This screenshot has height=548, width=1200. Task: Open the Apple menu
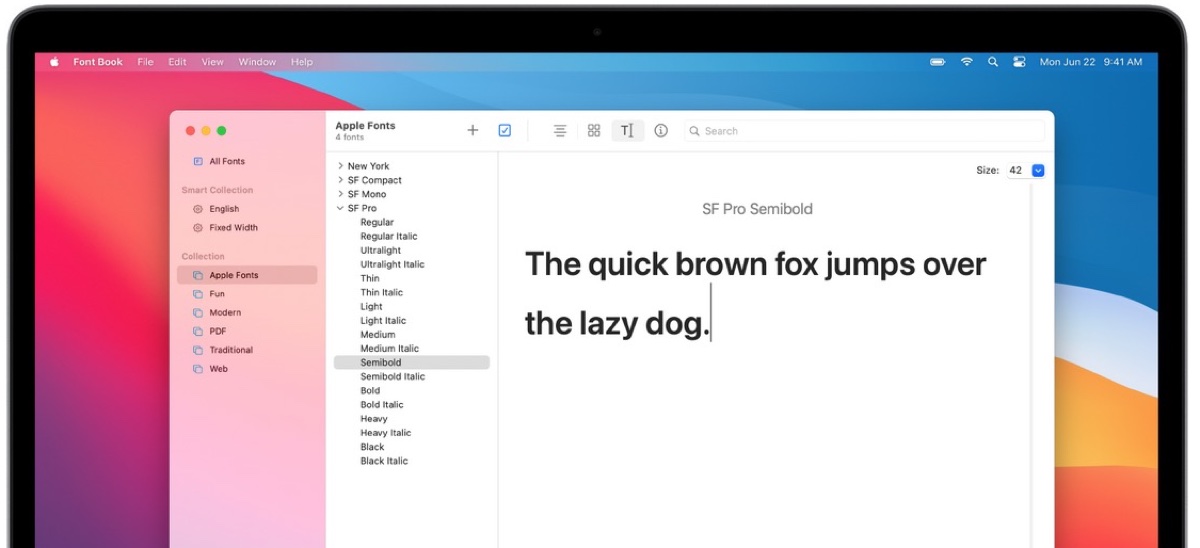click(54, 62)
